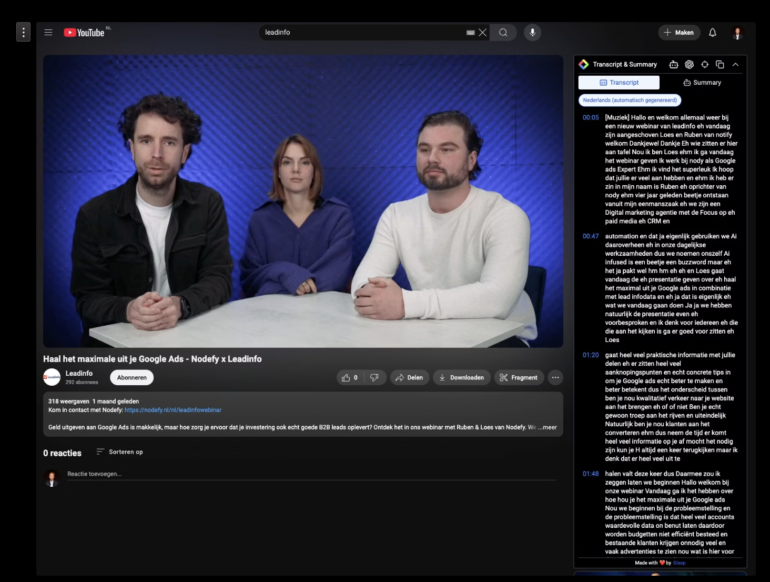Image resolution: width=770 pixels, height=582 pixels.
Task: Subscribe with the Abonneren button
Action: 132,378
